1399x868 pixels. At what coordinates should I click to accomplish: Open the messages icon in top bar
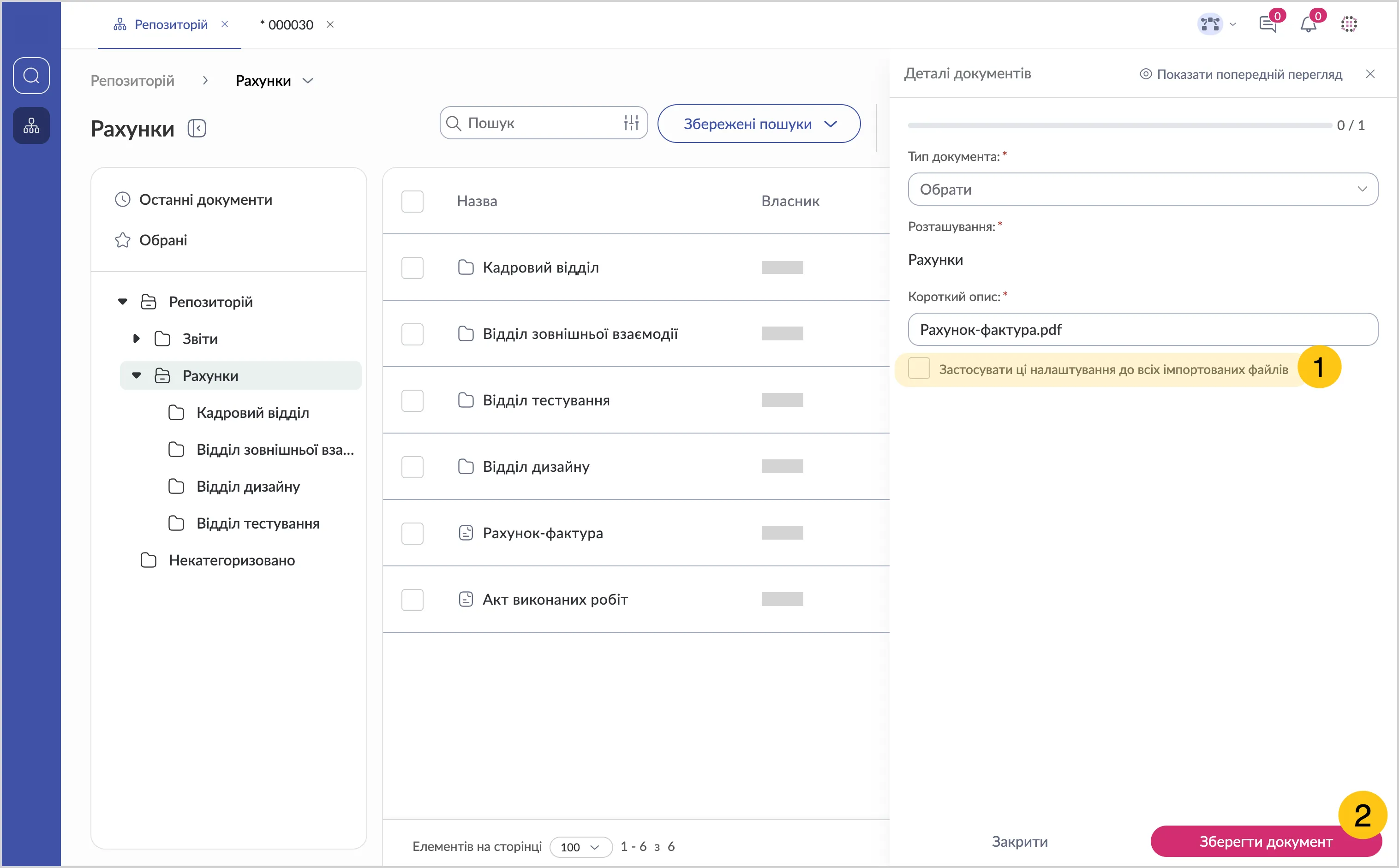[1267, 25]
